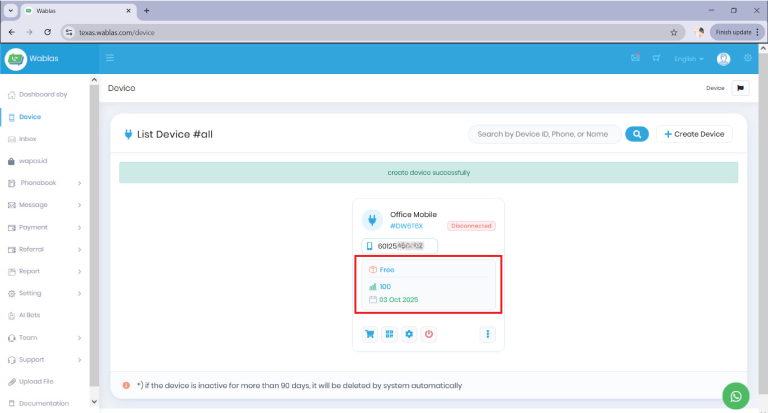Expand the Message sidebar menu
This screenshot has height=413, width=768.
44,205
